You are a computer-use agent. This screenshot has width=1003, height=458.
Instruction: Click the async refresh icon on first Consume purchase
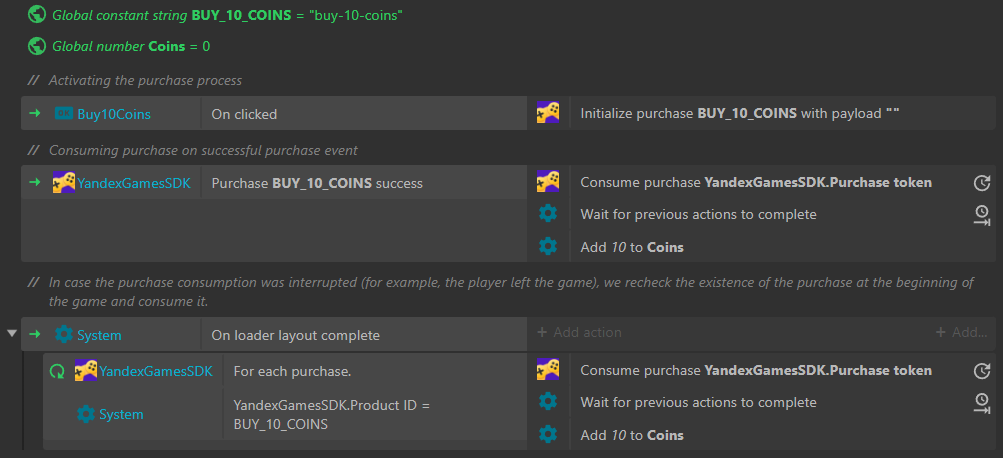point(981,183)
